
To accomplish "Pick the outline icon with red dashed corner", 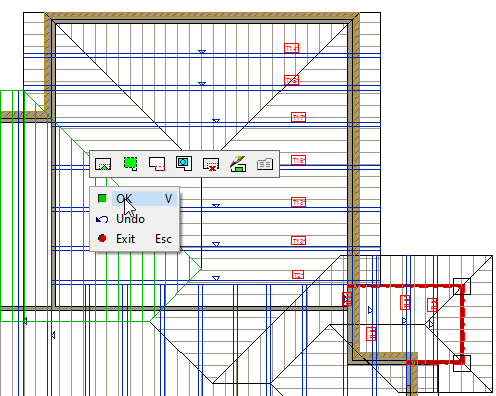I will 157,164.
